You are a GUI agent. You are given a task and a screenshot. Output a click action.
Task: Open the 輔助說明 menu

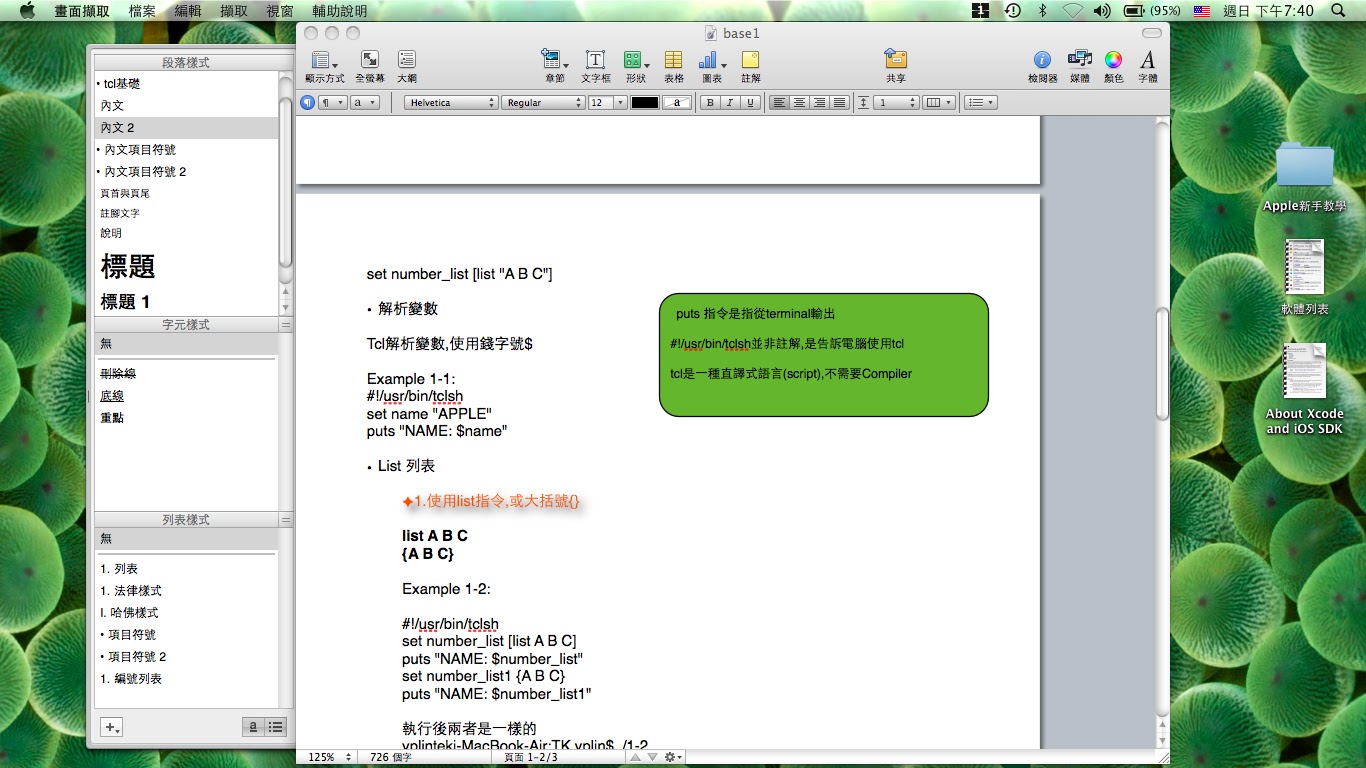pyautogui.click(x=339, y=11)
